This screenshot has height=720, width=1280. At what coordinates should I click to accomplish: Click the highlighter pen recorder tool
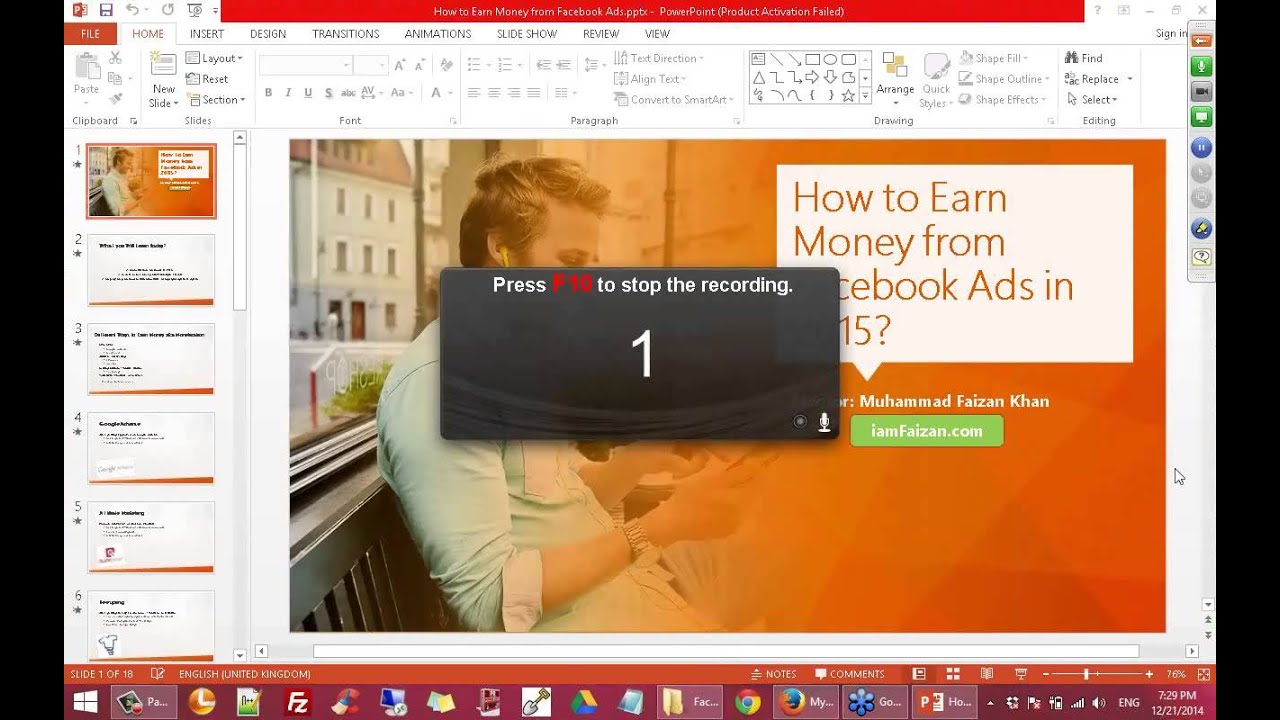[1201, 229]
